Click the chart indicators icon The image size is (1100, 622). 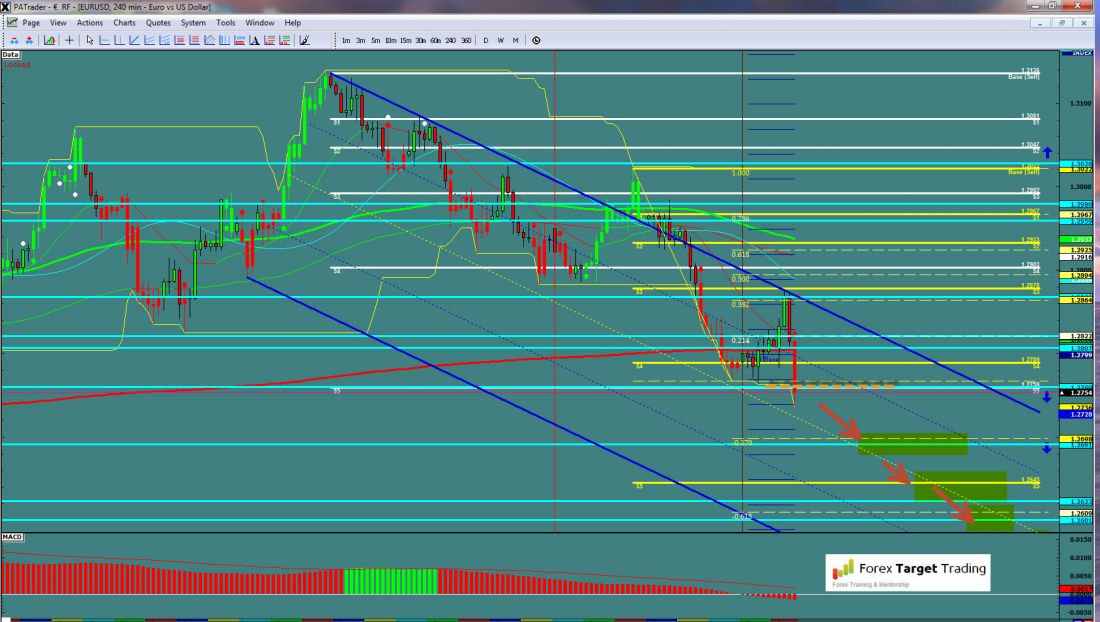48,40
